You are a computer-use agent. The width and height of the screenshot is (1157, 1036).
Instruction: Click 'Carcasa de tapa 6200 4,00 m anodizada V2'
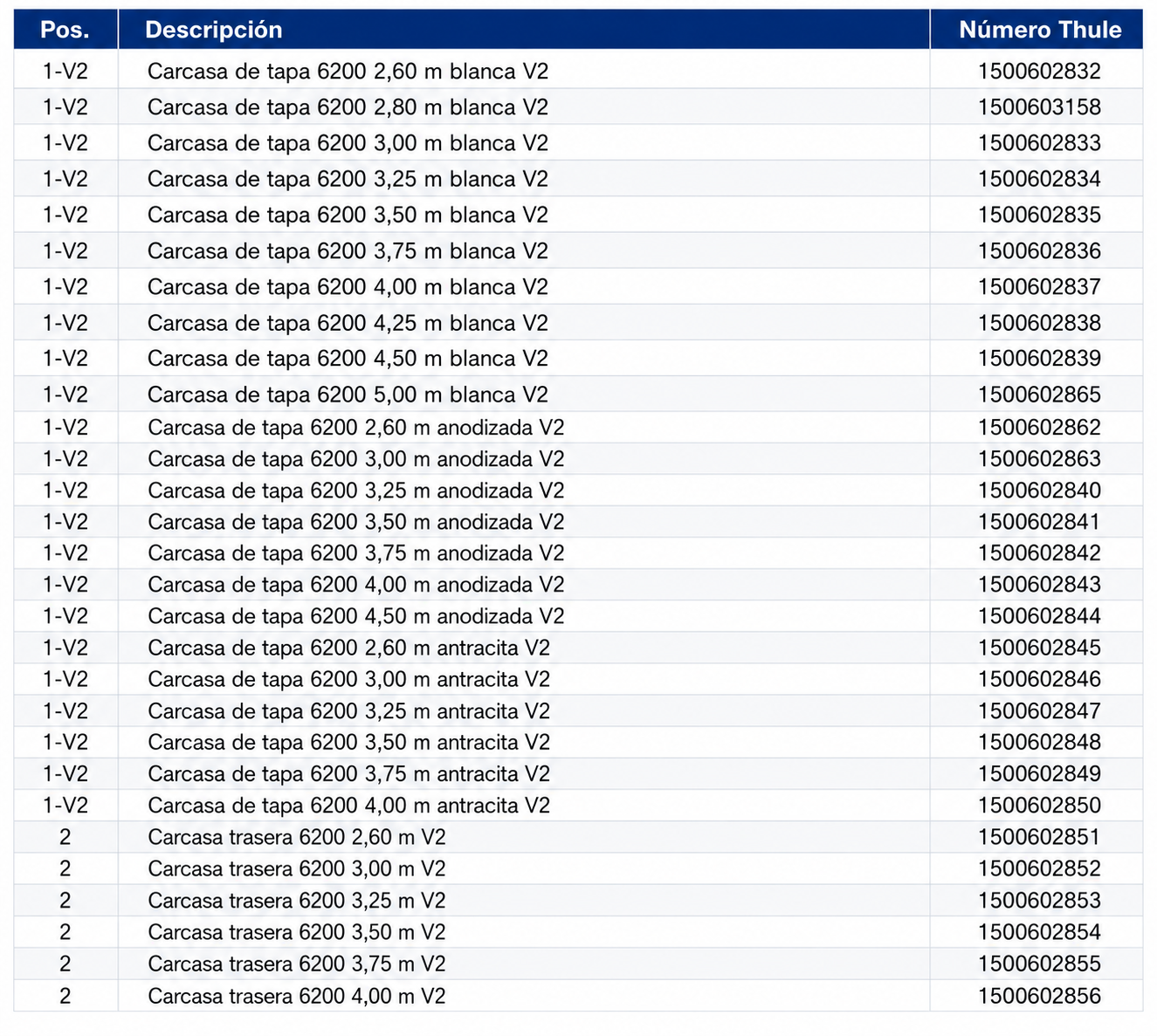point(356,585)
